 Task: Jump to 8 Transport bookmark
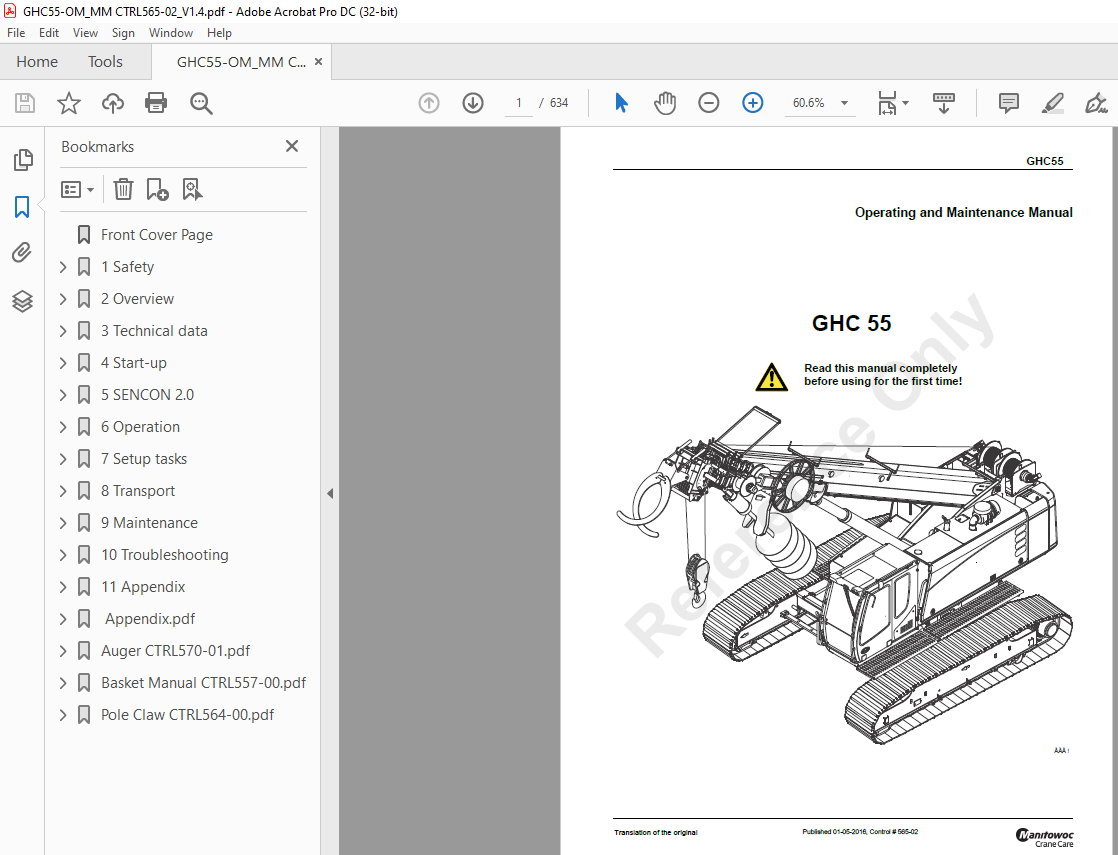(138, 491)
